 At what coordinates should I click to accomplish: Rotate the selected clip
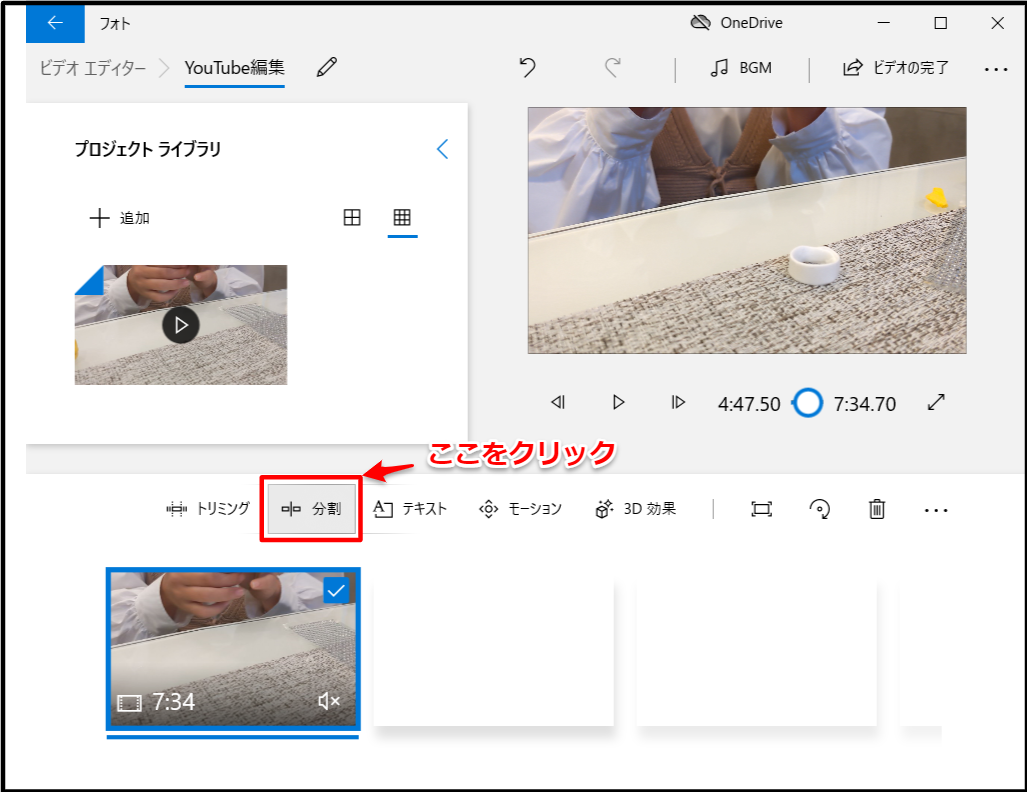[819, 509]
